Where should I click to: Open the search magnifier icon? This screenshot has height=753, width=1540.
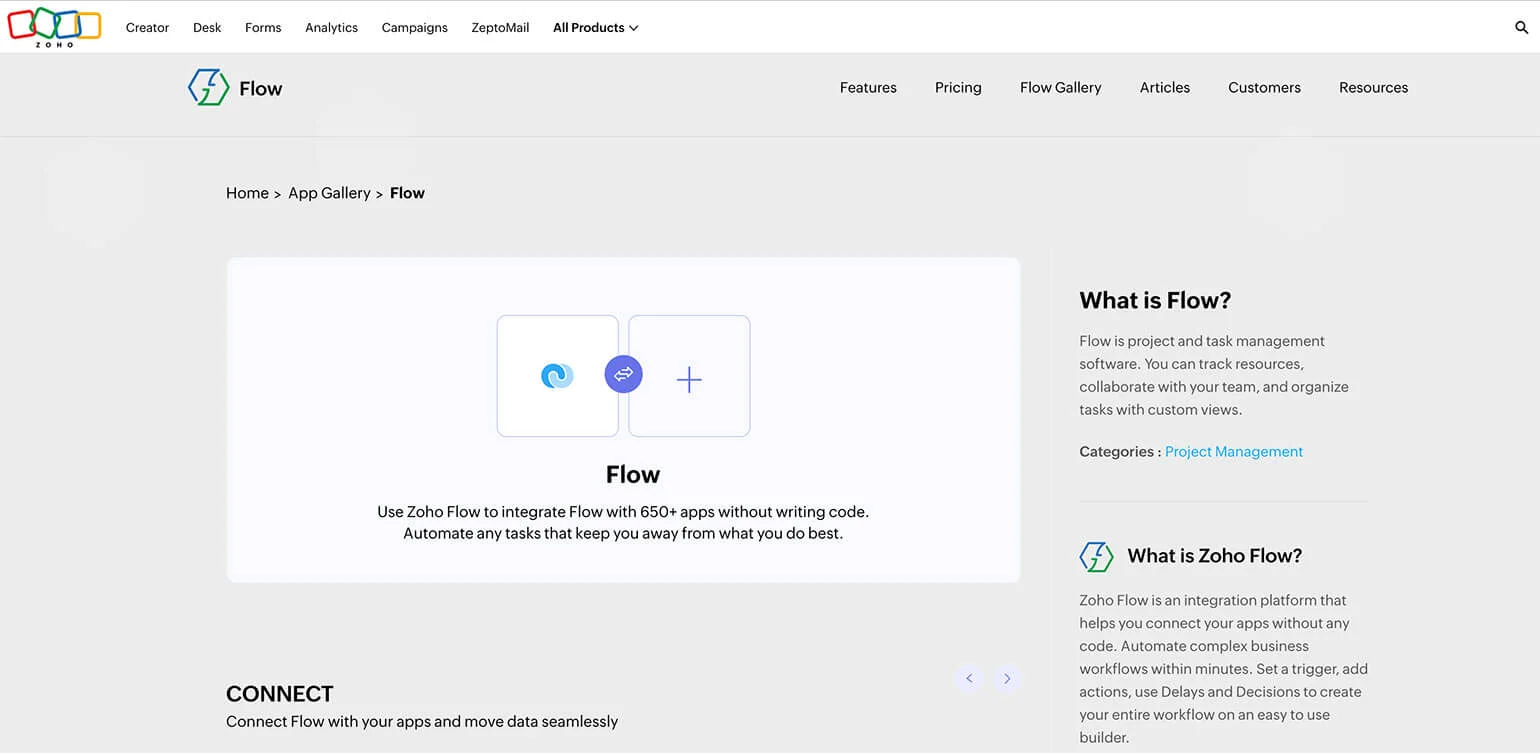pyautogui.click(x=1521, y=28)
